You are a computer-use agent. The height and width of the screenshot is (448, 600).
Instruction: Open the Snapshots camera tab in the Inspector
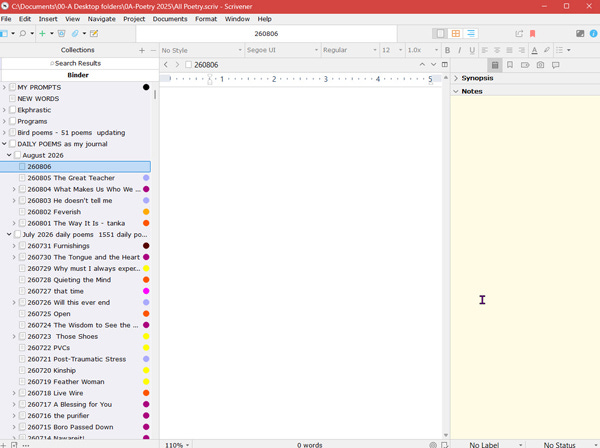pos(540,65)
